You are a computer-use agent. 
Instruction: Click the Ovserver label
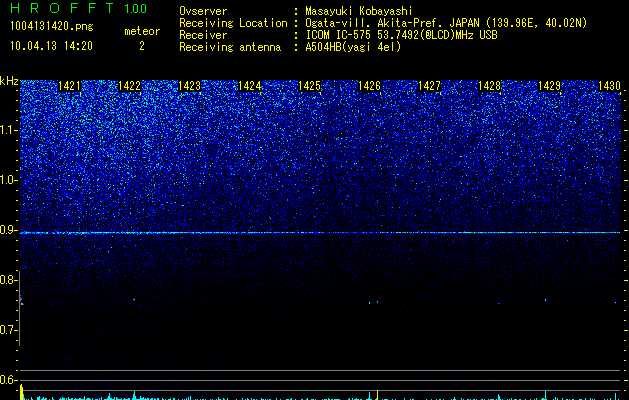click(203, 12)
